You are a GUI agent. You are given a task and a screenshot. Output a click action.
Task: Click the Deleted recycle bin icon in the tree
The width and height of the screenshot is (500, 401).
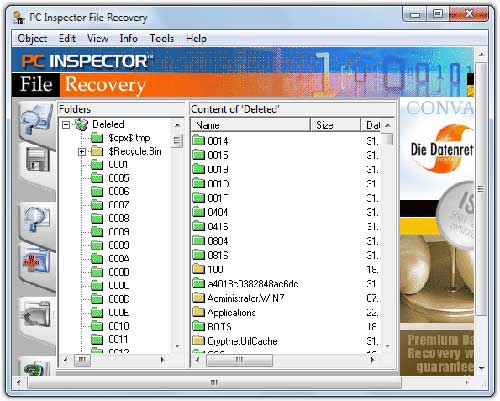81,124
